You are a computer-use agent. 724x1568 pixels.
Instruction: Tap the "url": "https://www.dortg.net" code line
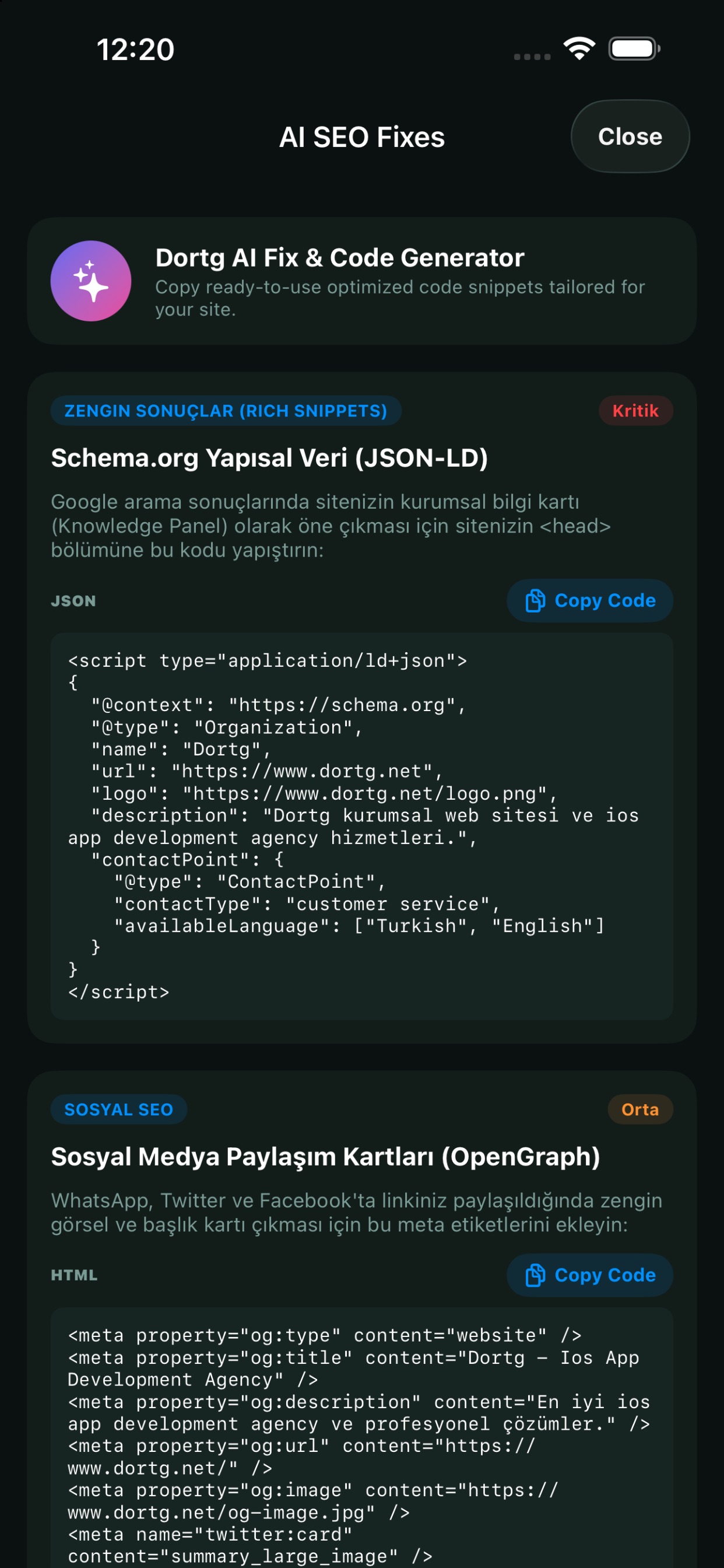tap(266, 771)
